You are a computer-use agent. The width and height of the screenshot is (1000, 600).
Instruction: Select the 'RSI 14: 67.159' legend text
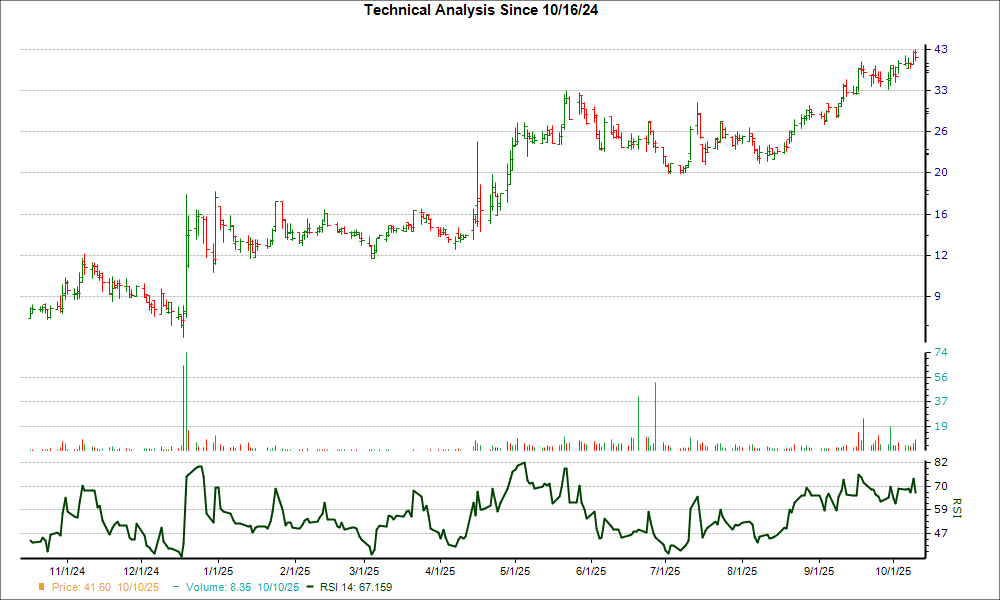click(x=355, y=587)
